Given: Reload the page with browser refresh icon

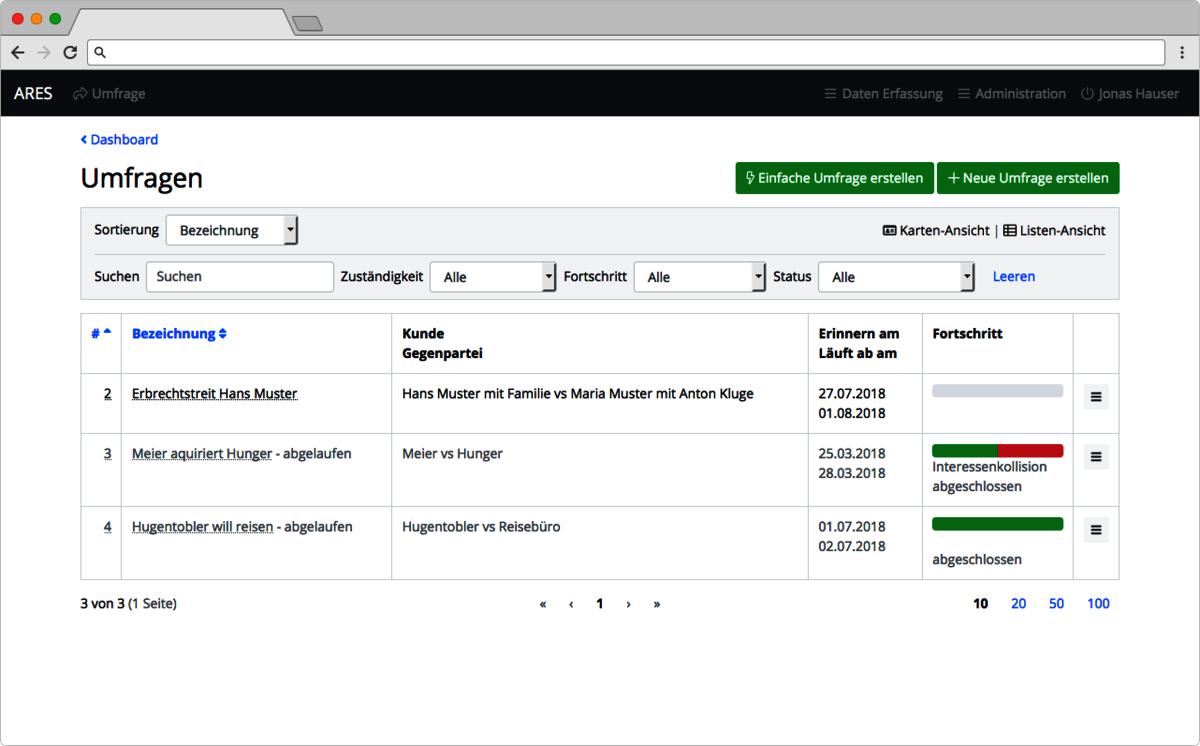Looking at the screenshot, I should (x=70, y=52).
